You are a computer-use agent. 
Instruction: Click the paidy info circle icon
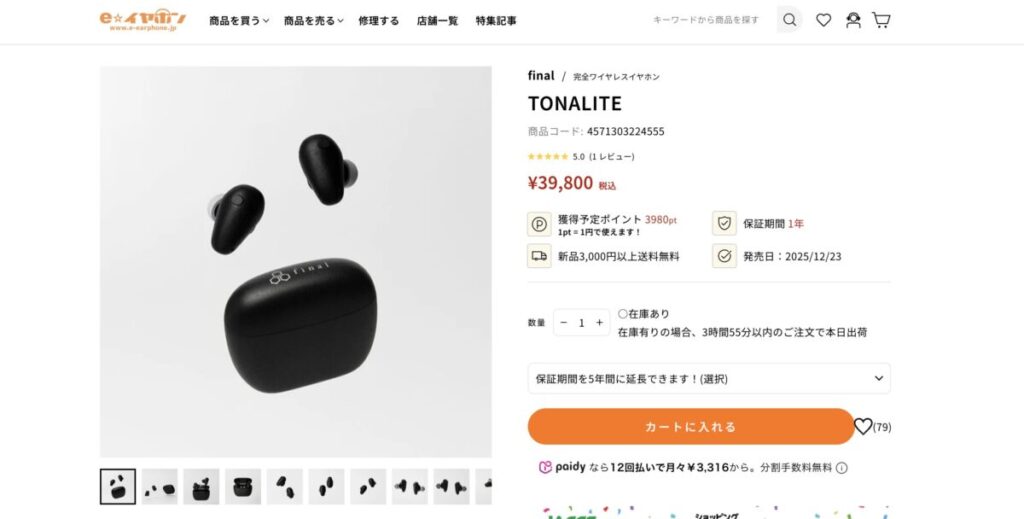(842, 467)
